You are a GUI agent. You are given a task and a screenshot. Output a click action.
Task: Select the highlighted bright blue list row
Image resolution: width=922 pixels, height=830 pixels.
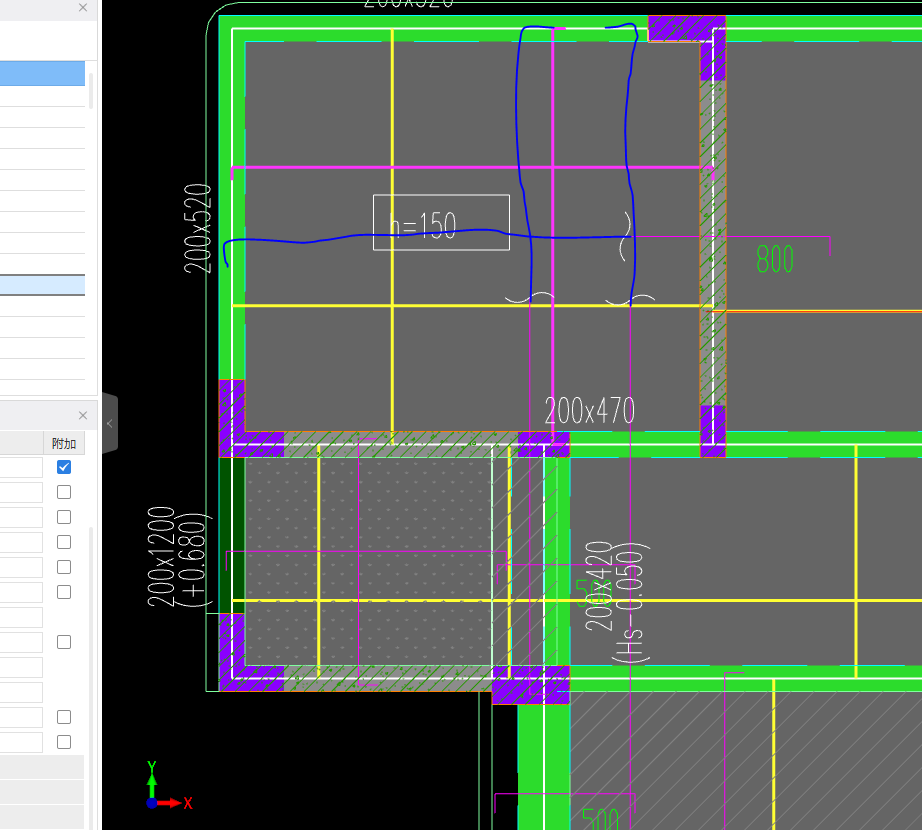point(42,73)
